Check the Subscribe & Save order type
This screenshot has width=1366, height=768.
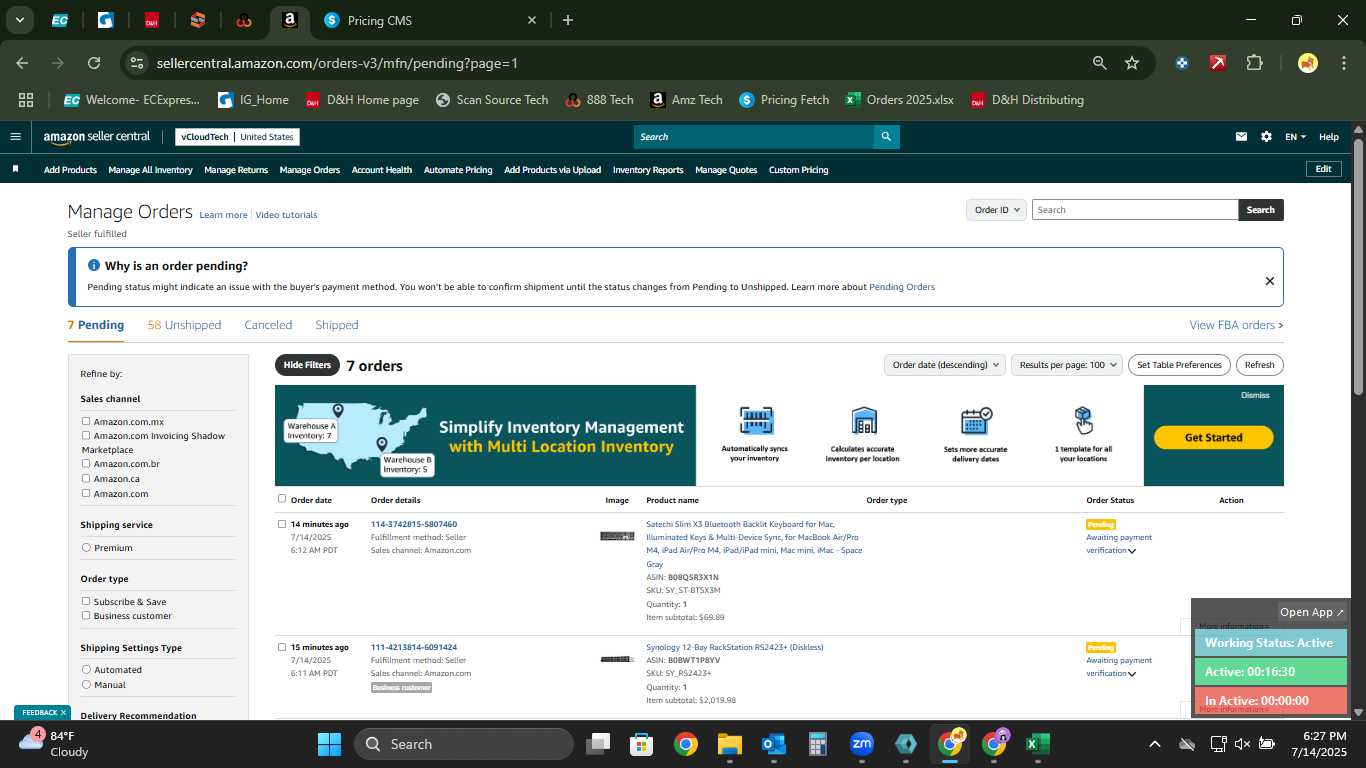[x=86, y=601]
